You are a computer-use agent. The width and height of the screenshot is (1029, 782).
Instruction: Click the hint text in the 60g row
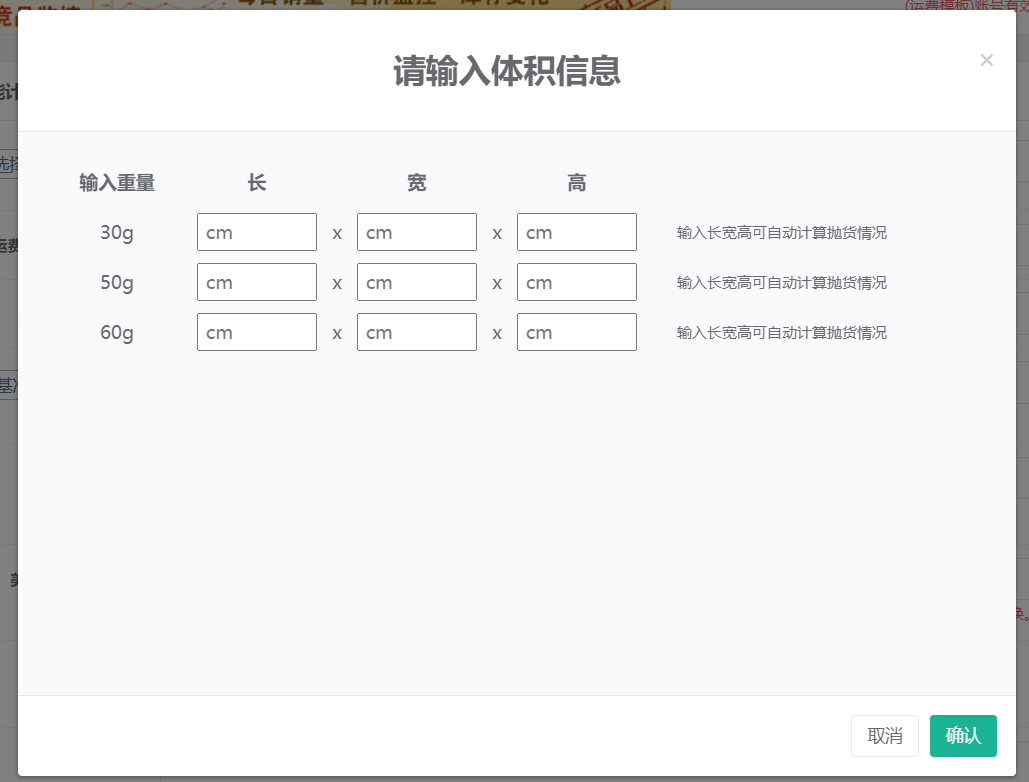tap(782, 333)
